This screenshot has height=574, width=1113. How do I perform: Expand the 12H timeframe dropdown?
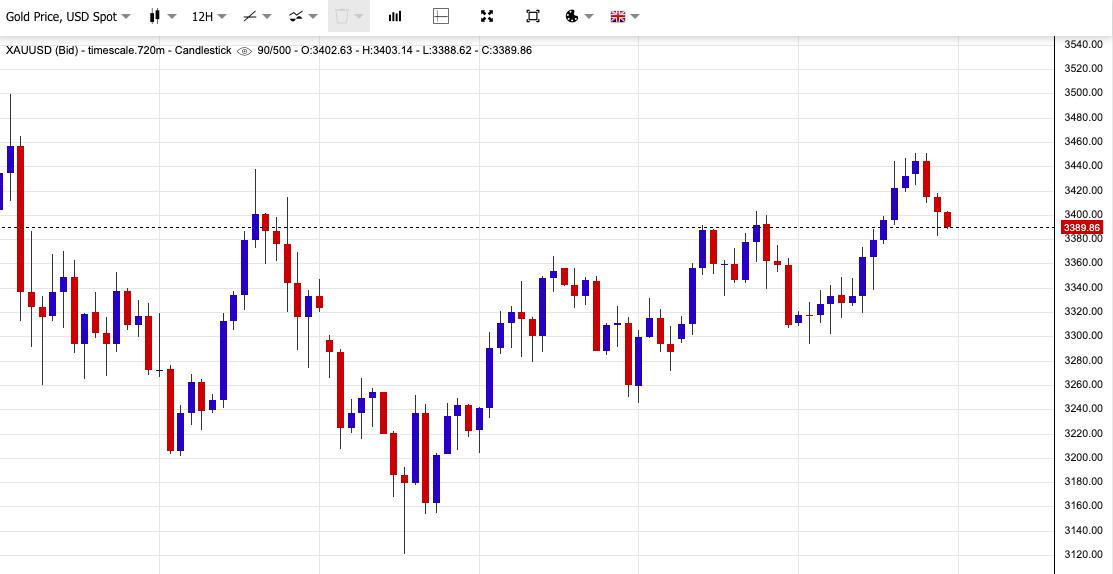[208, 16]
